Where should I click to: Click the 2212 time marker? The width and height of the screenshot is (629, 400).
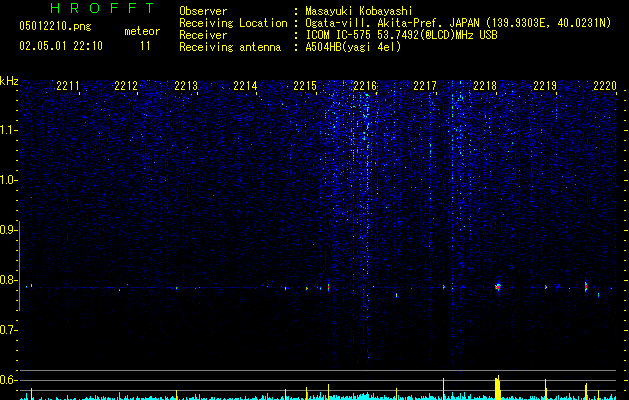tap(126, 85)
